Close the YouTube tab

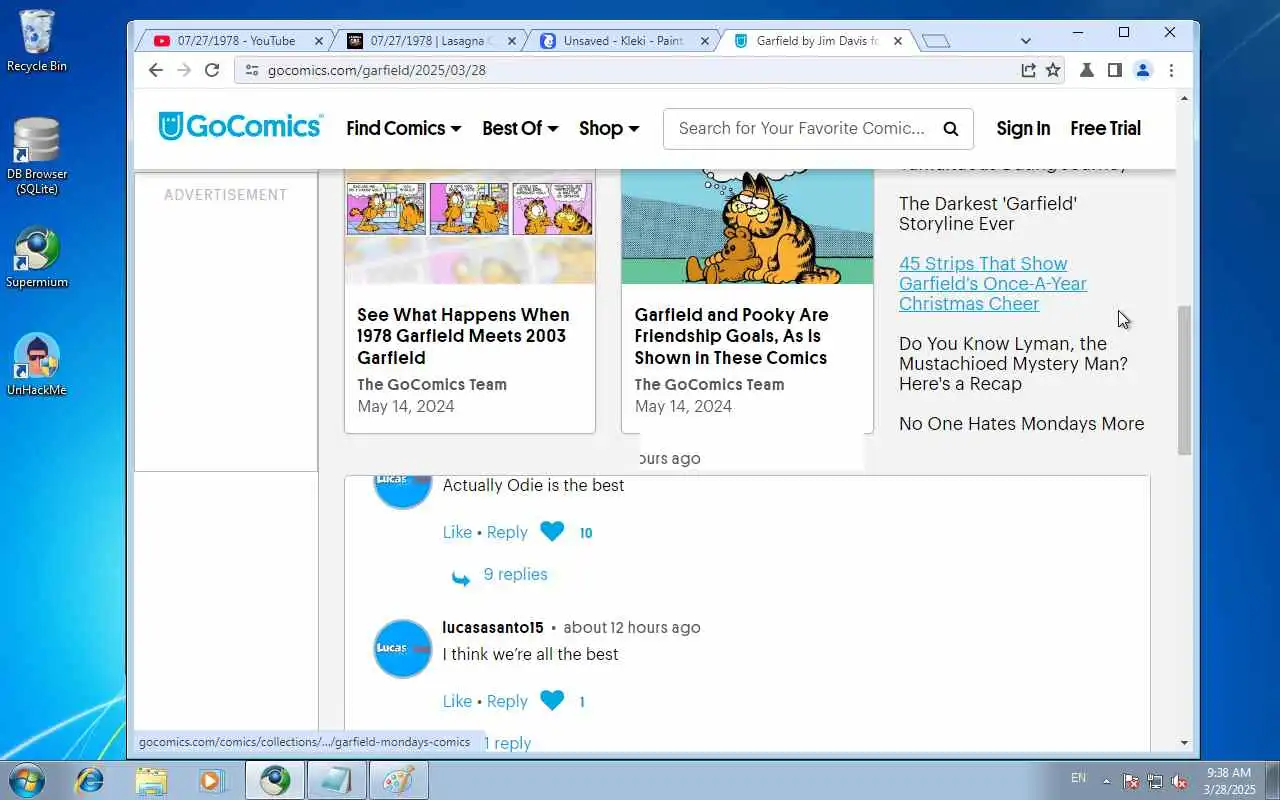click(319, 41)
